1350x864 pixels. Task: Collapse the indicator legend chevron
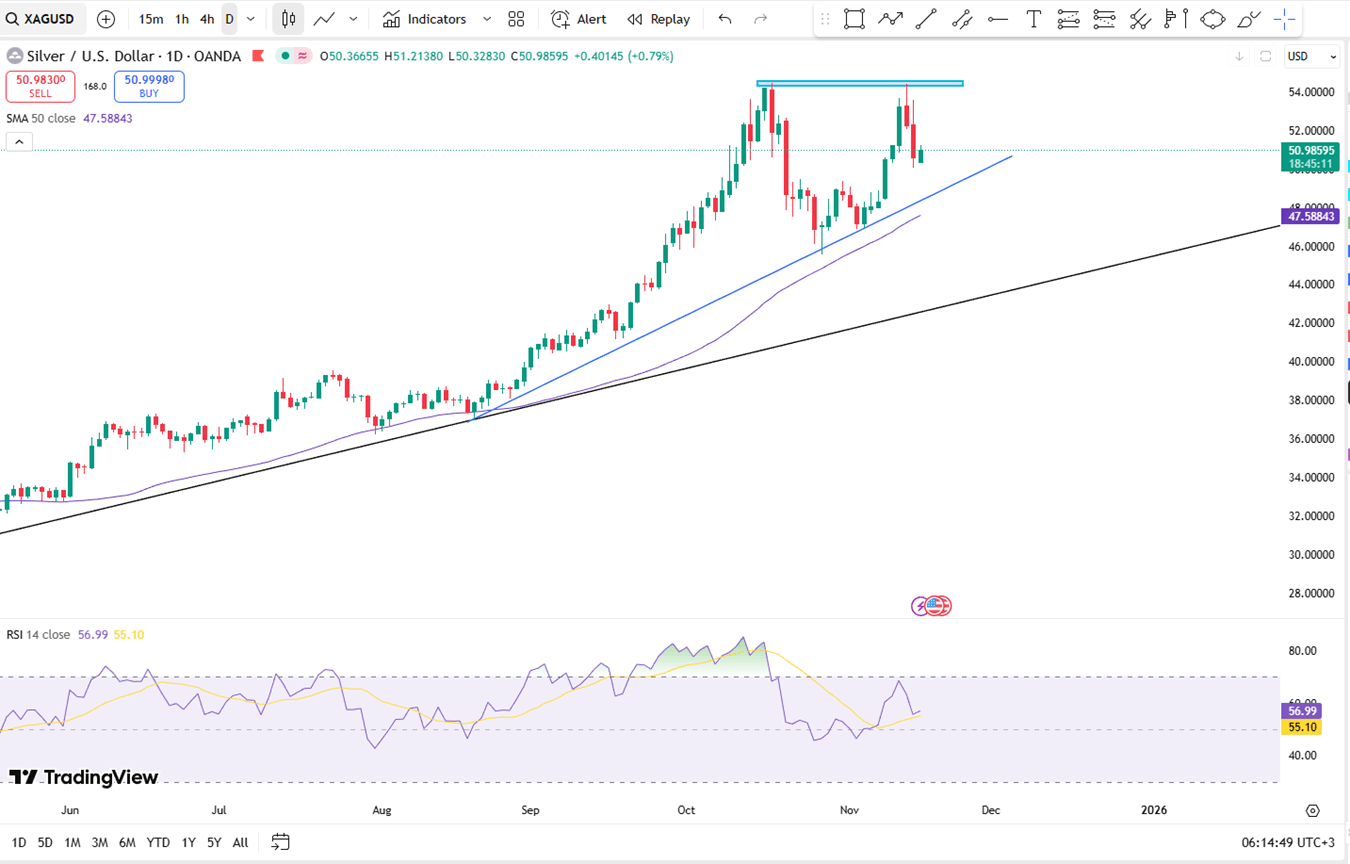click(x=19, y=142)
